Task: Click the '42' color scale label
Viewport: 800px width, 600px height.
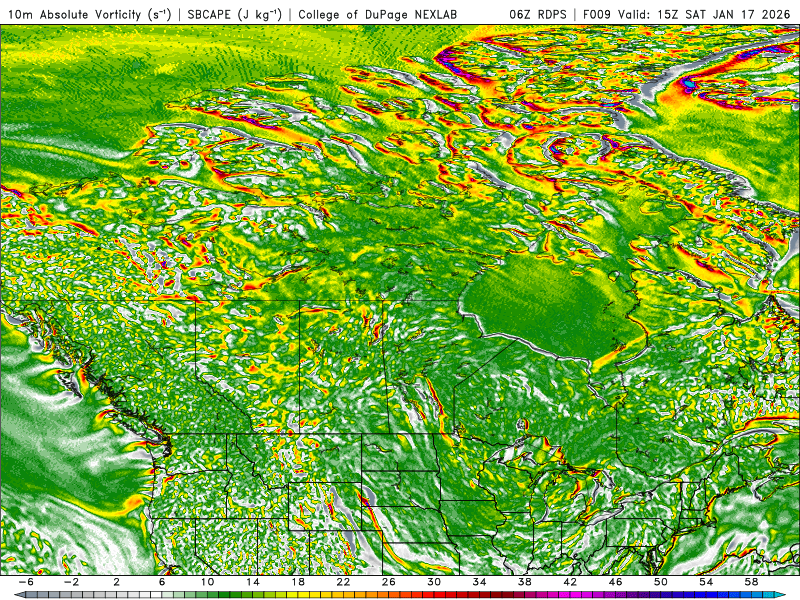Action: [x=570, y=582]
